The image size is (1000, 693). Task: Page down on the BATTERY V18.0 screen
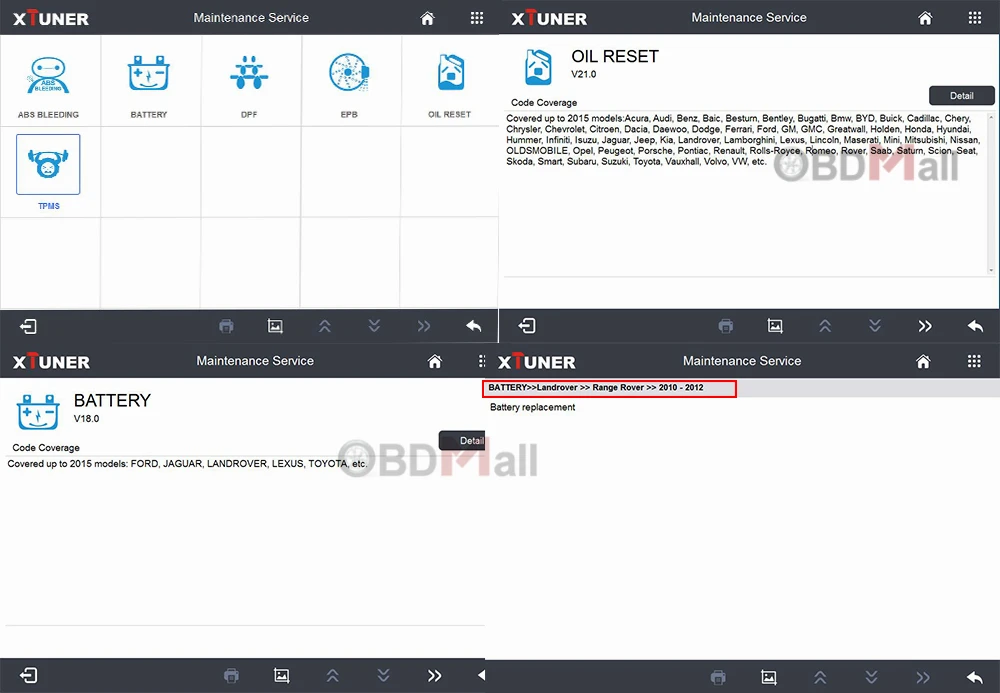[383, 676]
